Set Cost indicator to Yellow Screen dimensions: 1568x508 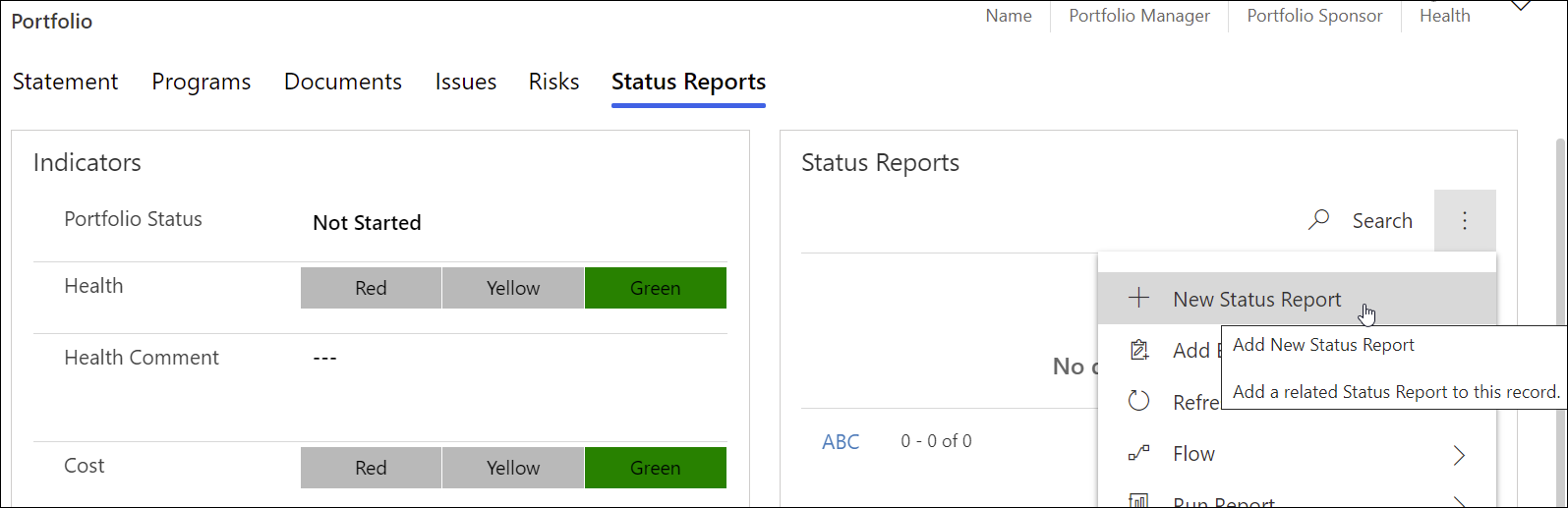click(x=513, y=468)
